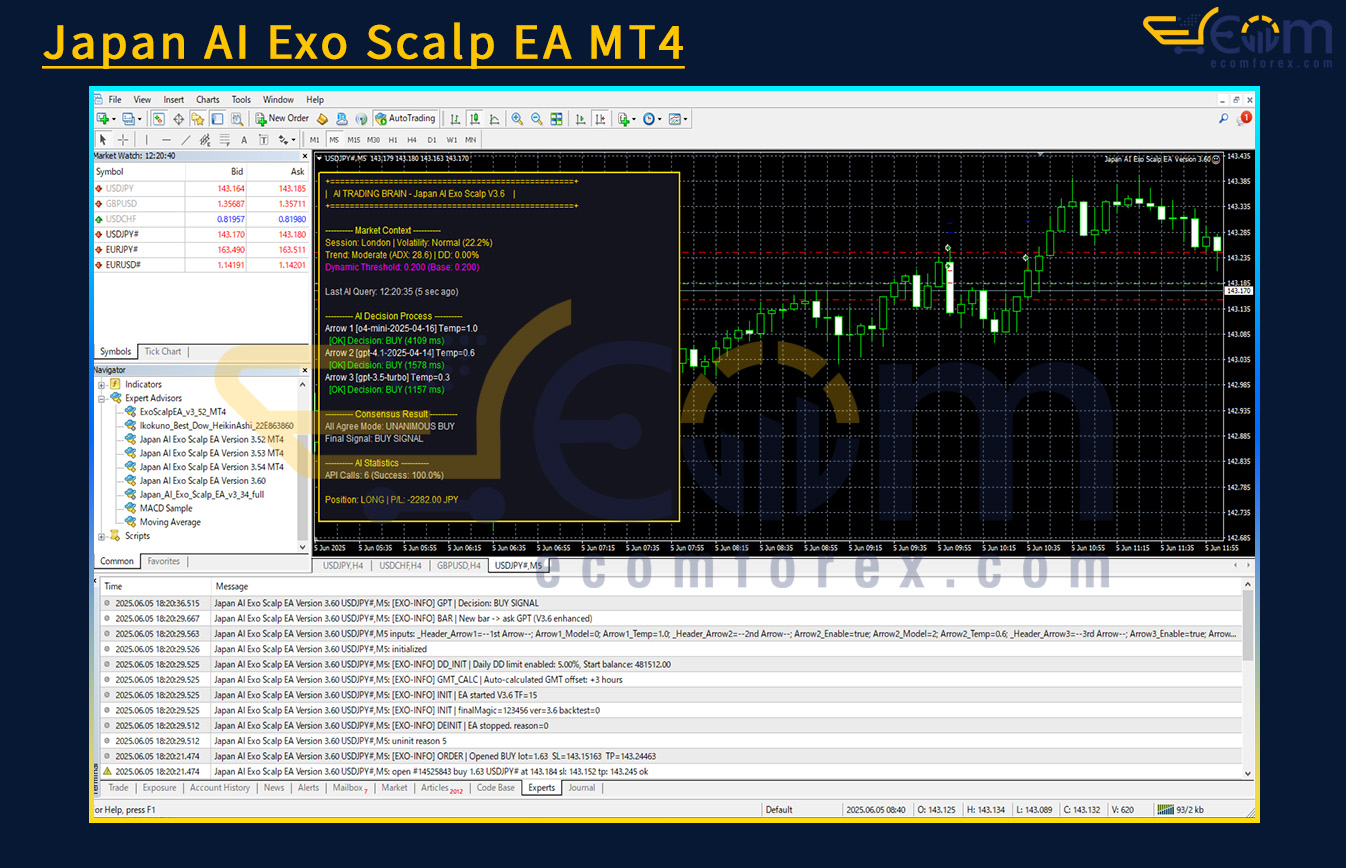Open the Templates dropdown icon

click(678, 118)
